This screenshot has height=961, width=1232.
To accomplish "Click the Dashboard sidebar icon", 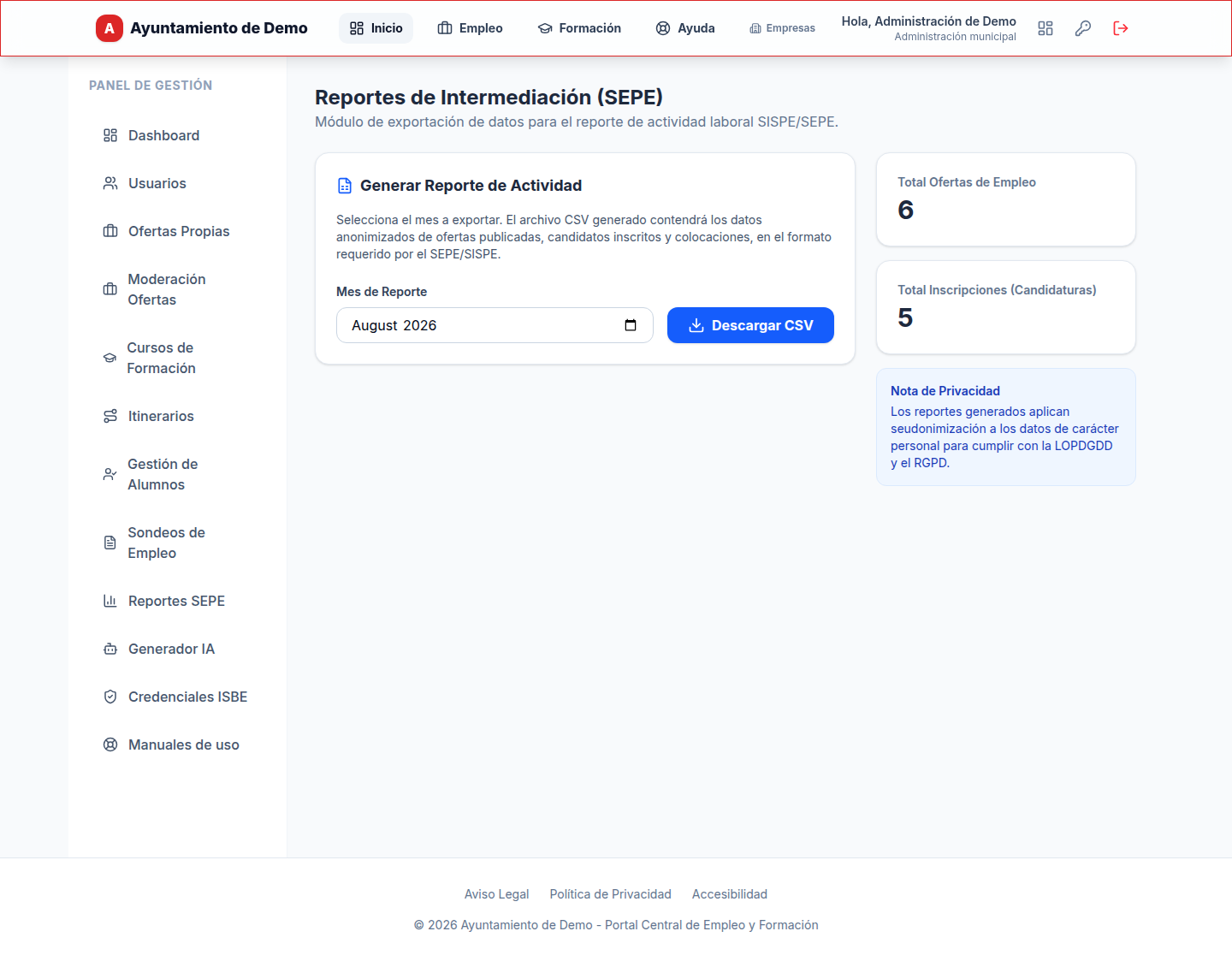I will click(x=110, y=135).
